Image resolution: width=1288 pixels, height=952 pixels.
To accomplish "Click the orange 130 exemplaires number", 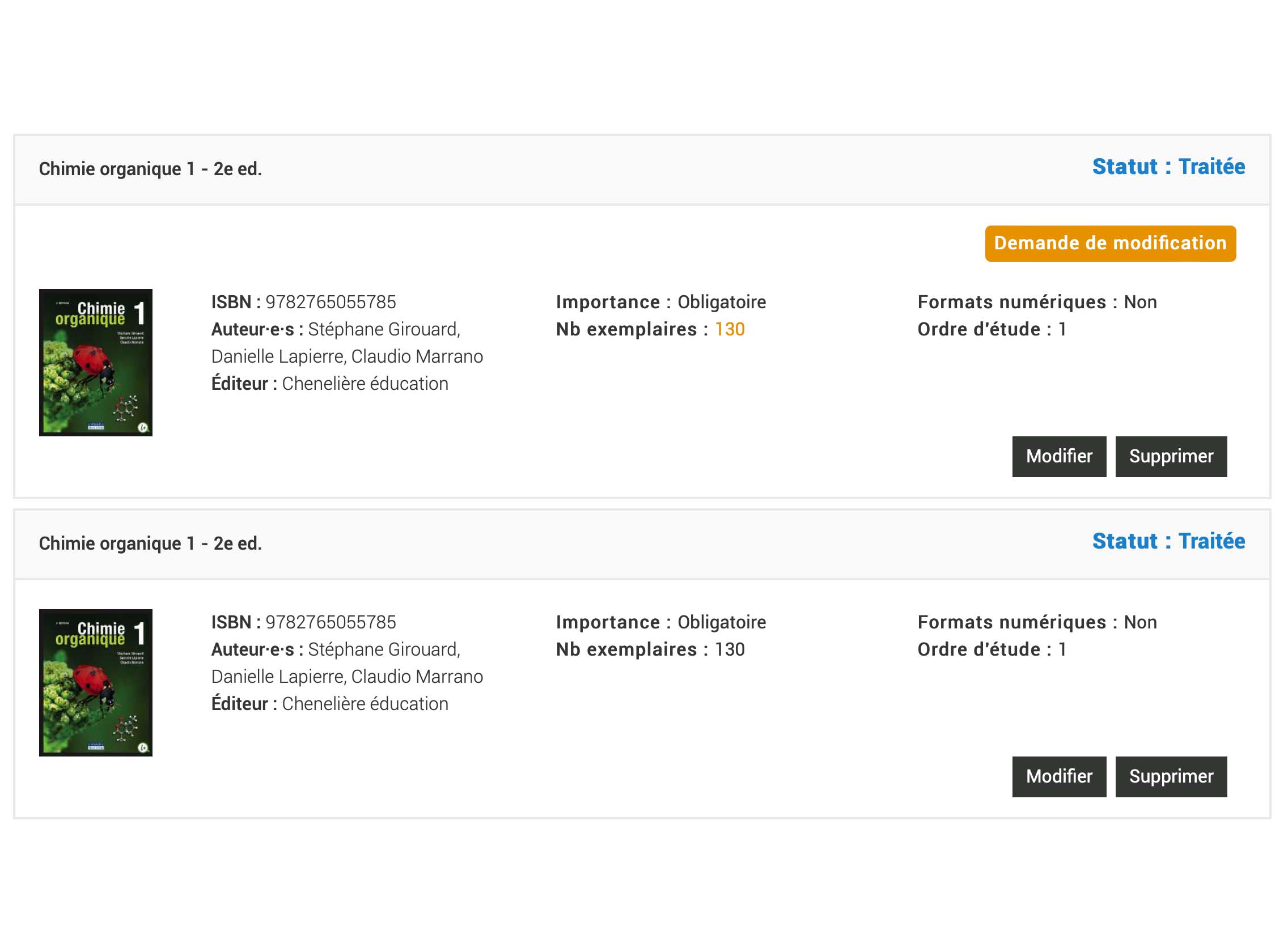I will pos(730,329).
